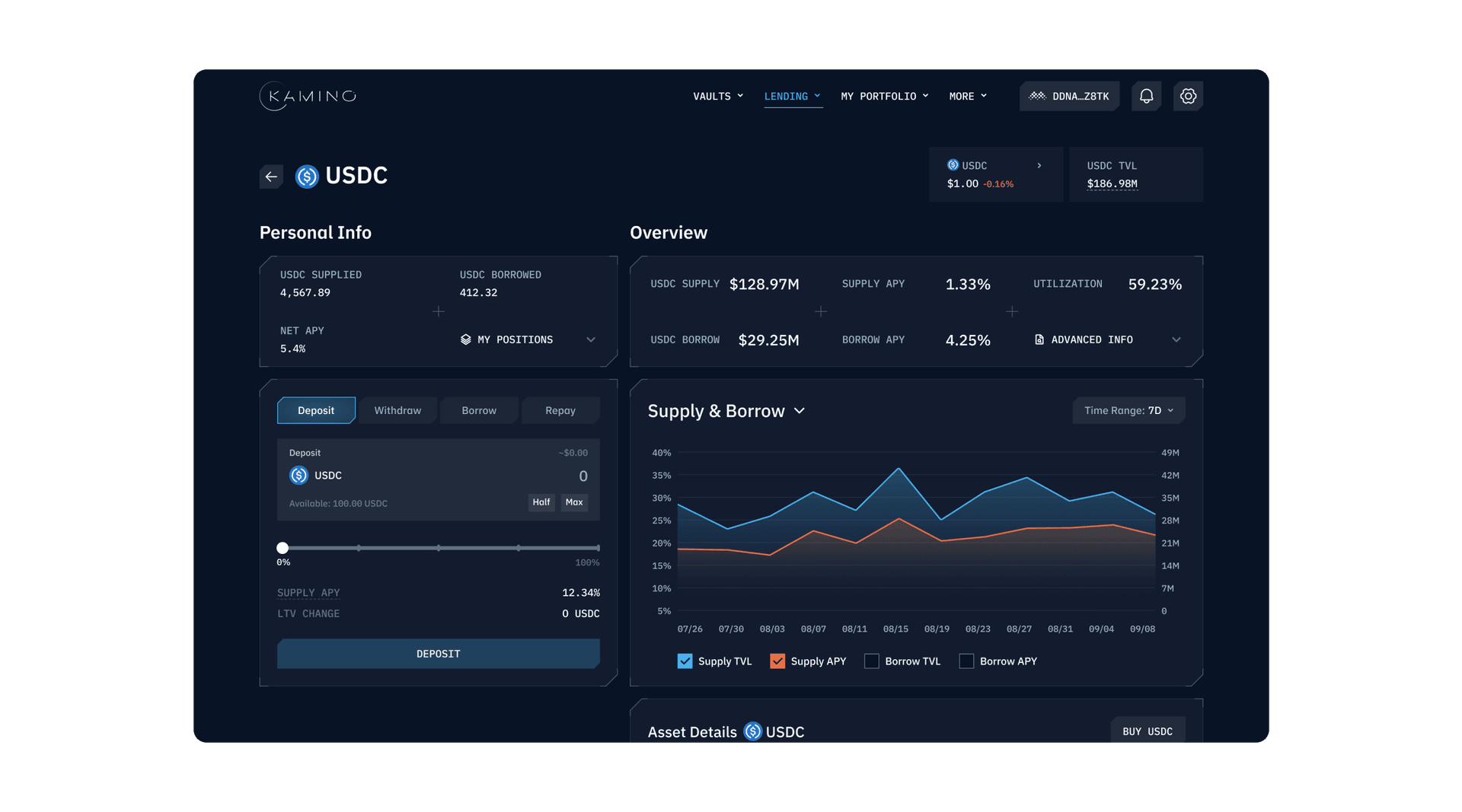Click document icon beside Advanced Info
1462x812 pixels.
pos(1039,339)
